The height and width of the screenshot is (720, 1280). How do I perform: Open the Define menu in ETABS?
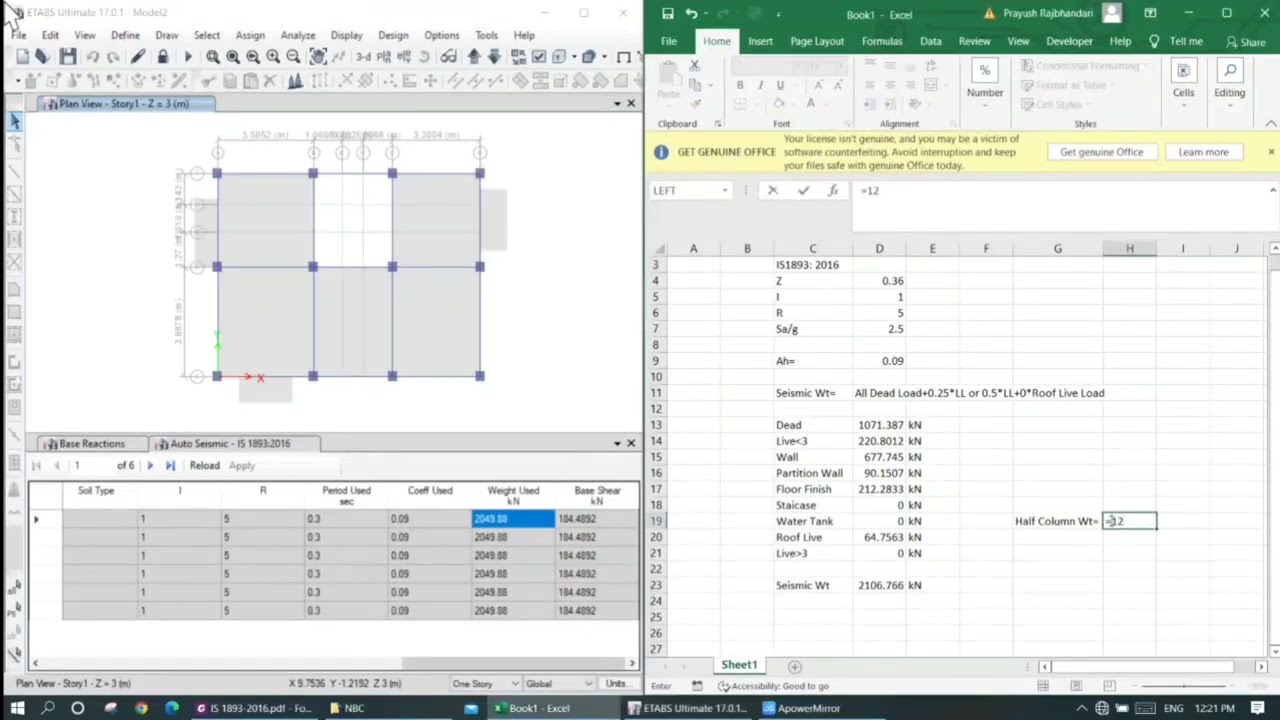coord(125,35)
